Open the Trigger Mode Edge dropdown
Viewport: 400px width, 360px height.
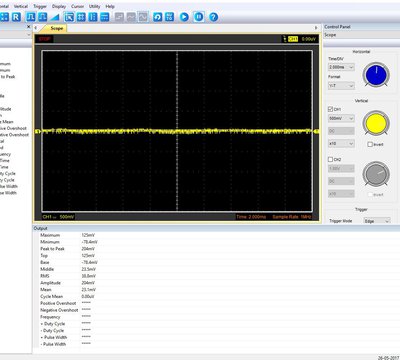click(377, 221)
